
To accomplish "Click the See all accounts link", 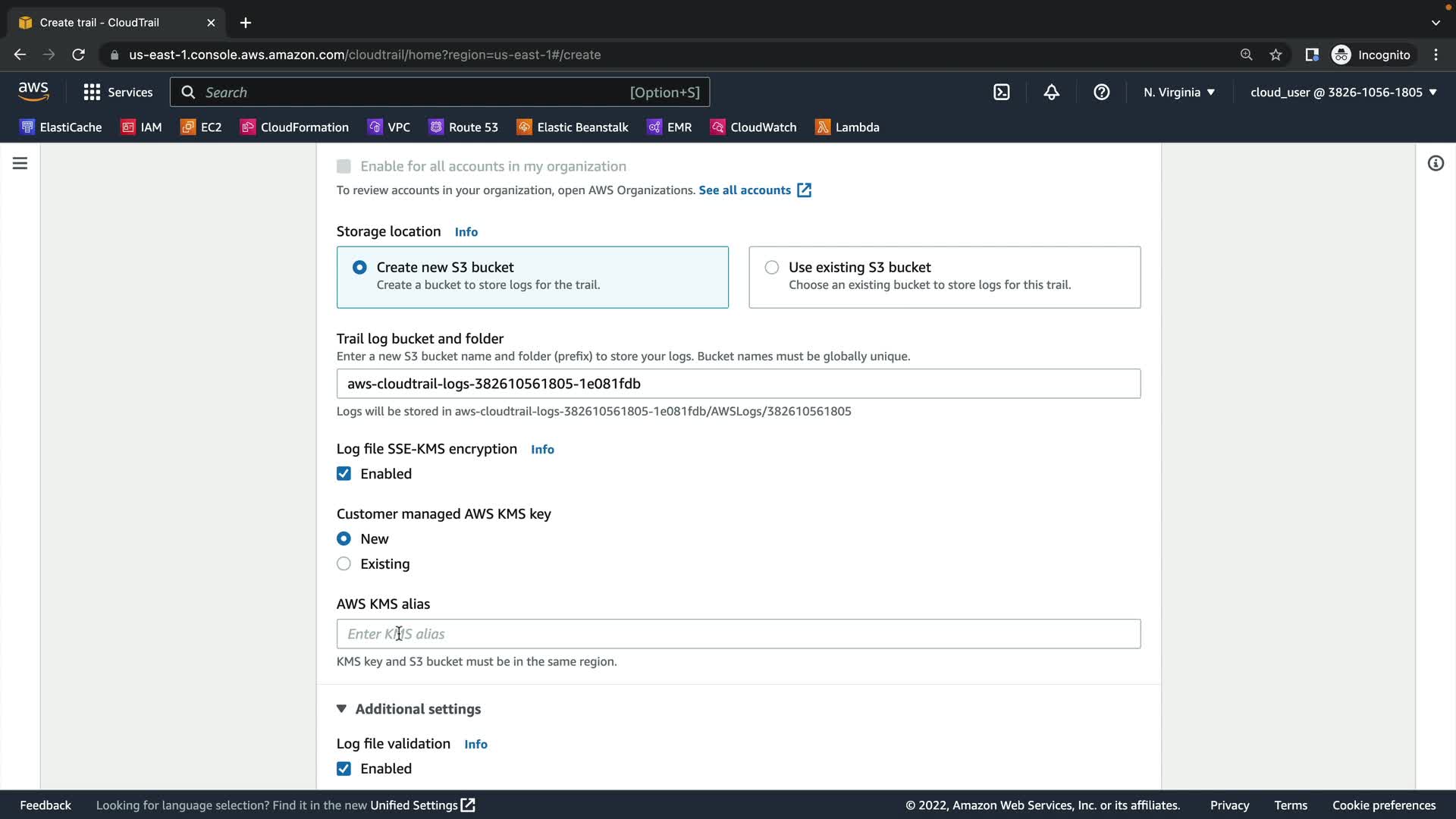I will point(745,190).
